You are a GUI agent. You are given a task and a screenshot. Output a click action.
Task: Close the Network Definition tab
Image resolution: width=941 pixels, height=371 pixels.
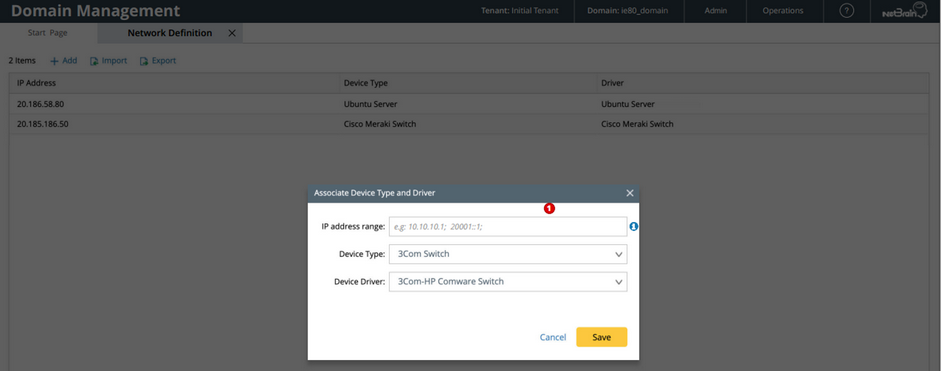[232, 34]
